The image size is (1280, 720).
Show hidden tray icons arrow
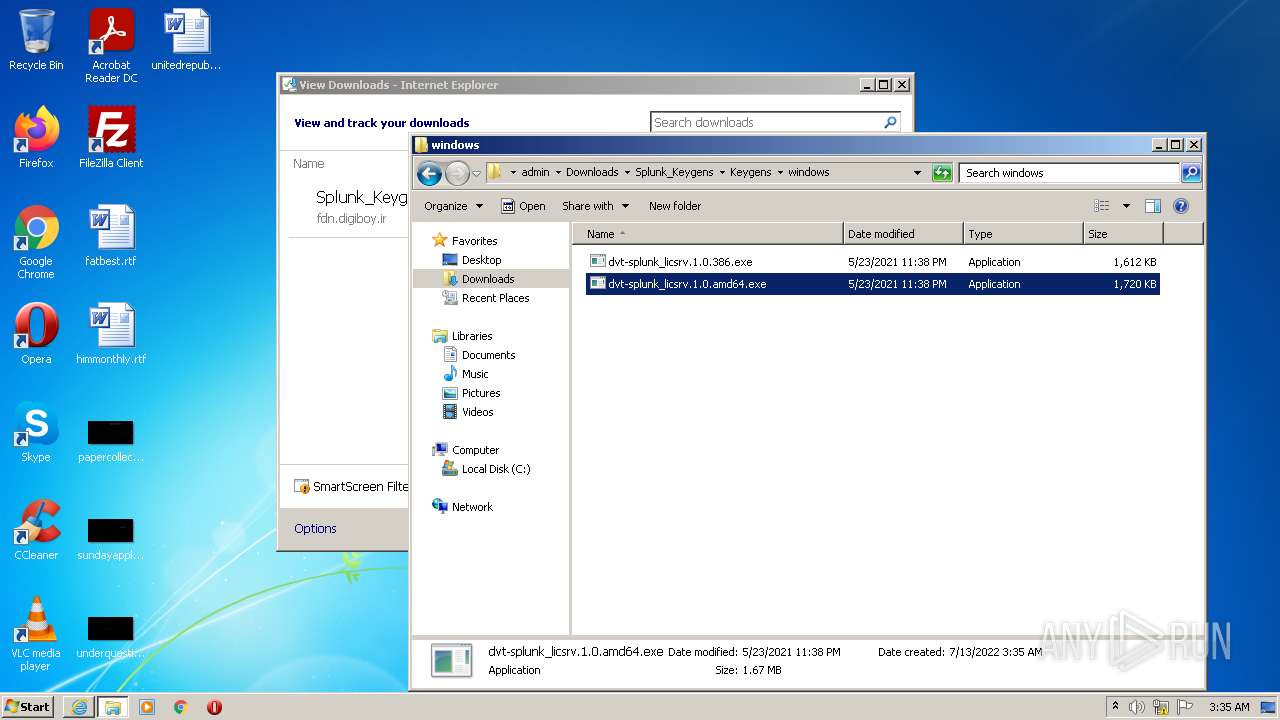(x=1115, y=706)
